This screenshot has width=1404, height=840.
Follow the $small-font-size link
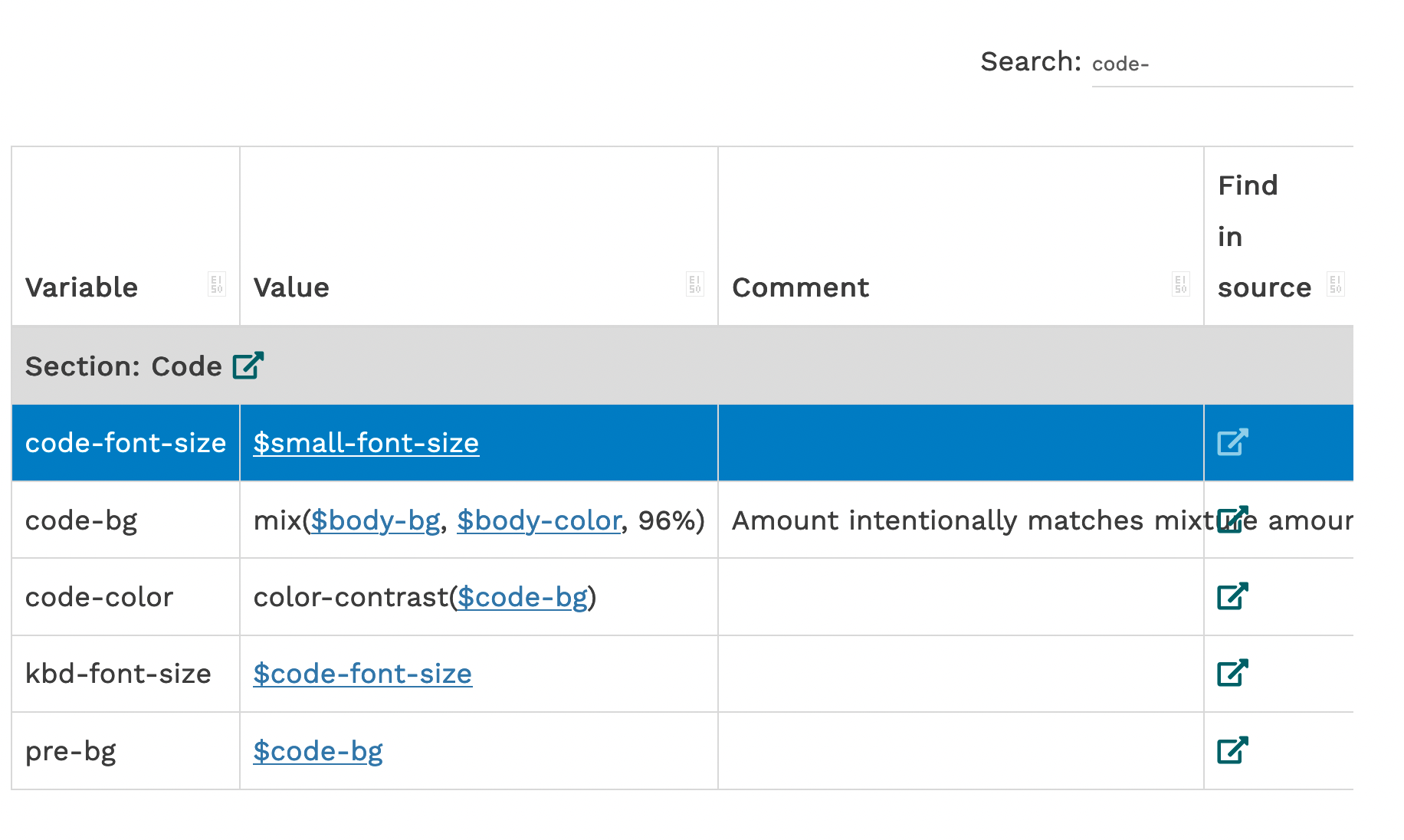pos(366,442)
